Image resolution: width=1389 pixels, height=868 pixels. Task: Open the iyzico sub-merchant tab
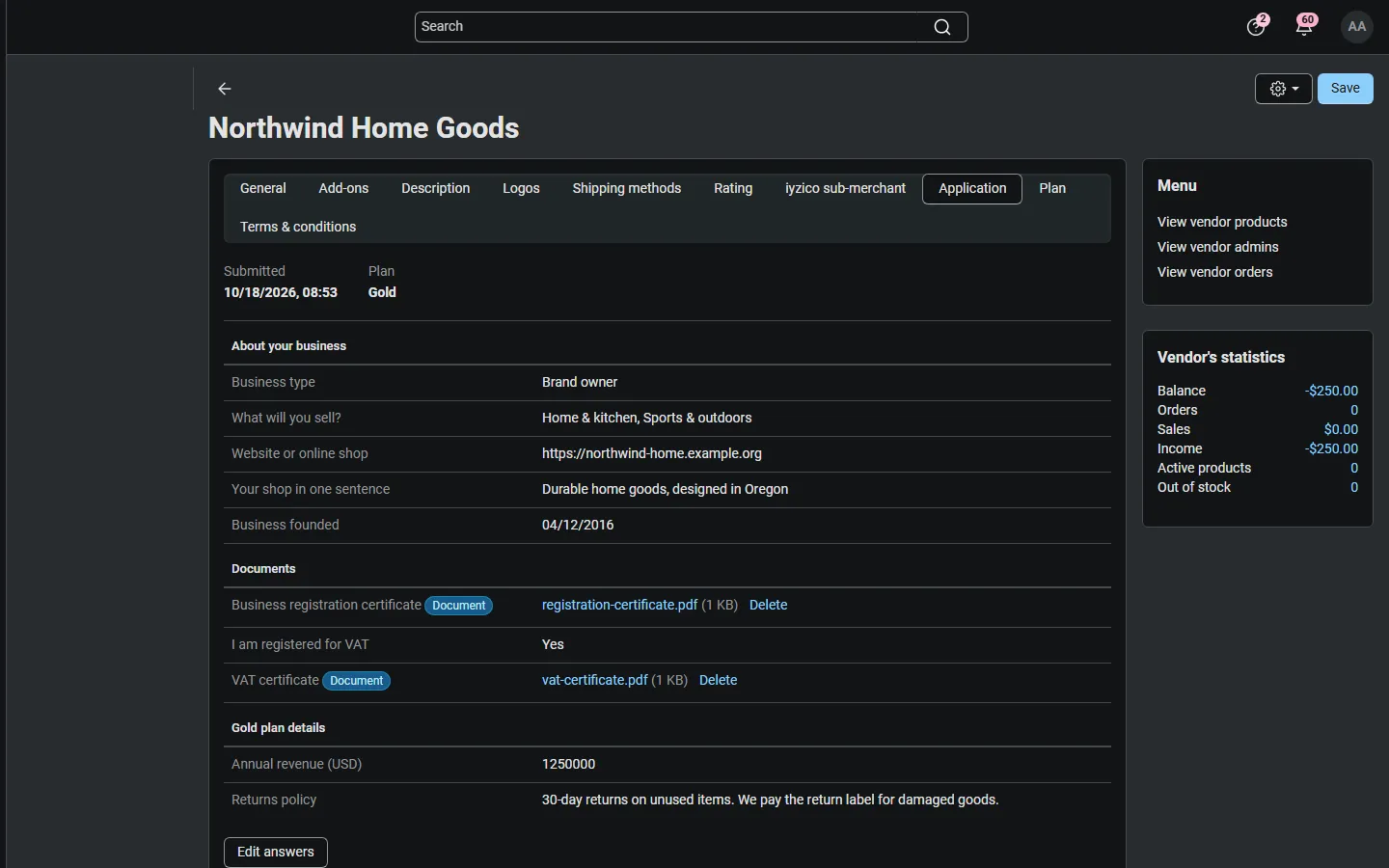pyautogui.click(x=845, y=189)
